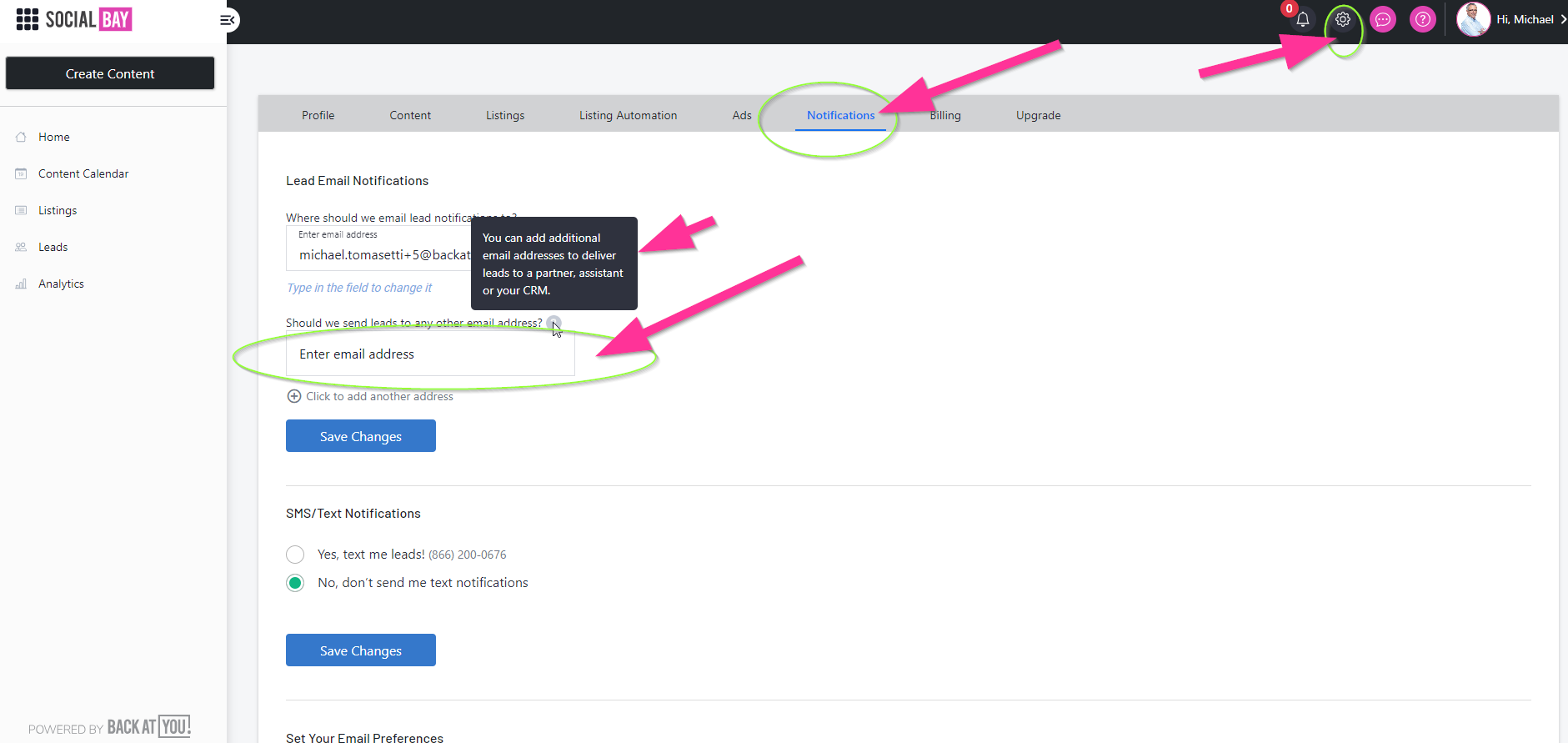Screen dimensions: 1568x743
Task: Click the Social Bay logo
Action: pyautogui.click(x=74, y=19)
